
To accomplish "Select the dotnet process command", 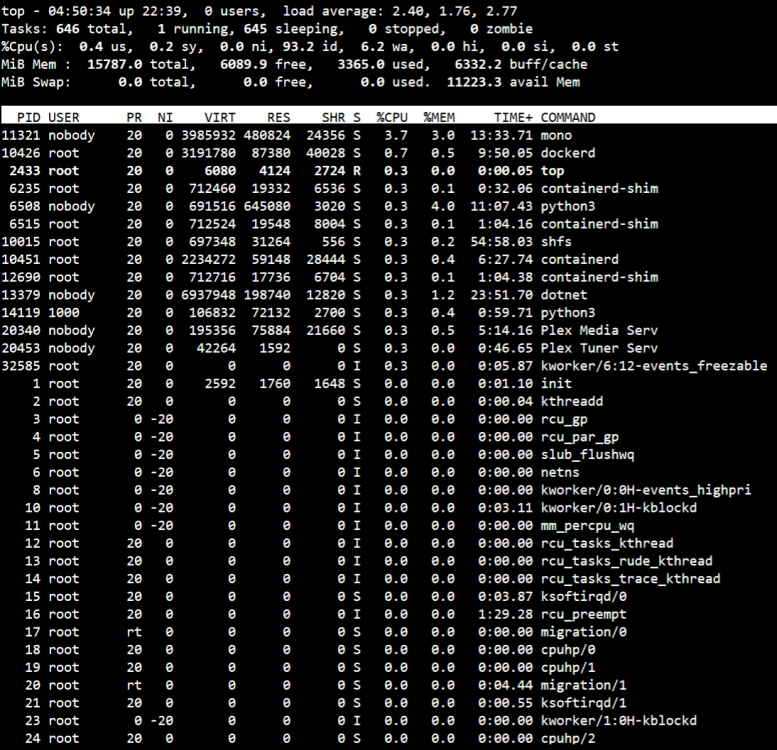I will click(x=564, y=295).
